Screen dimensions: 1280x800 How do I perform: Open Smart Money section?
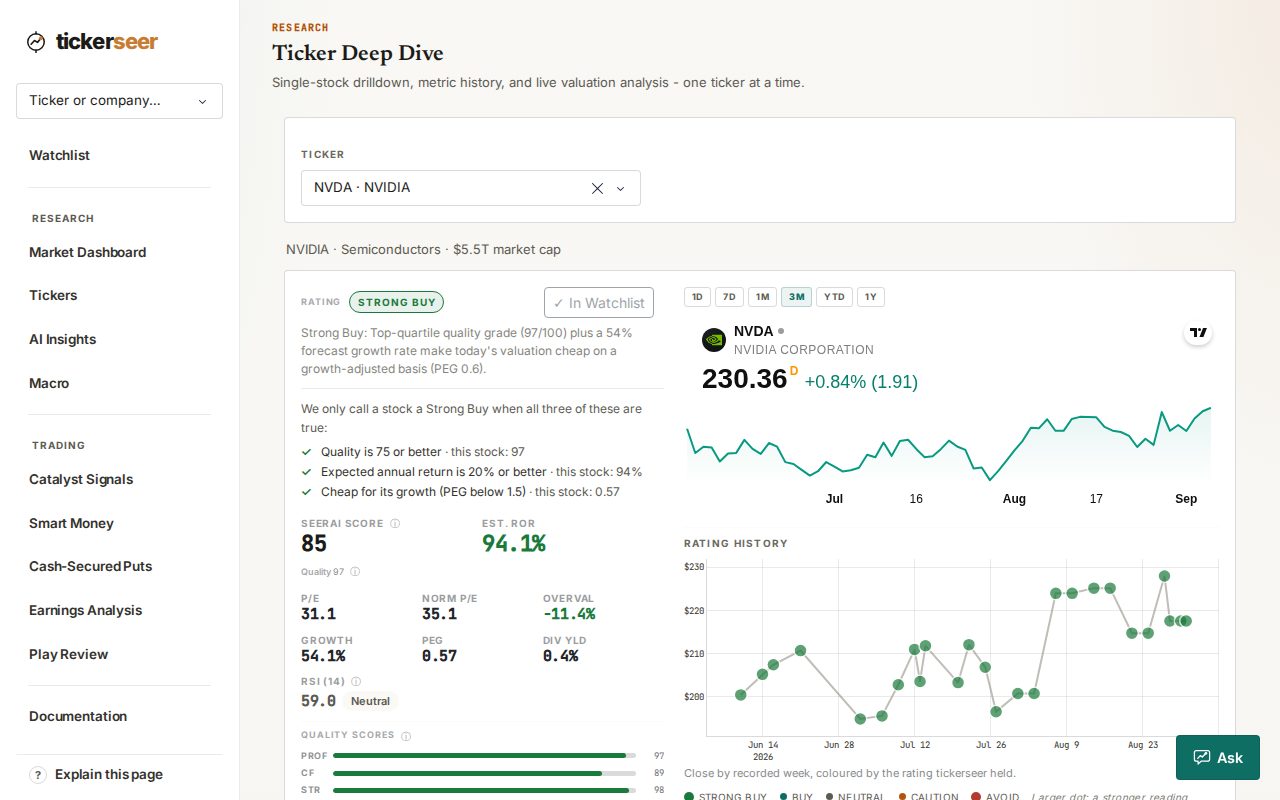coord(71,523)
